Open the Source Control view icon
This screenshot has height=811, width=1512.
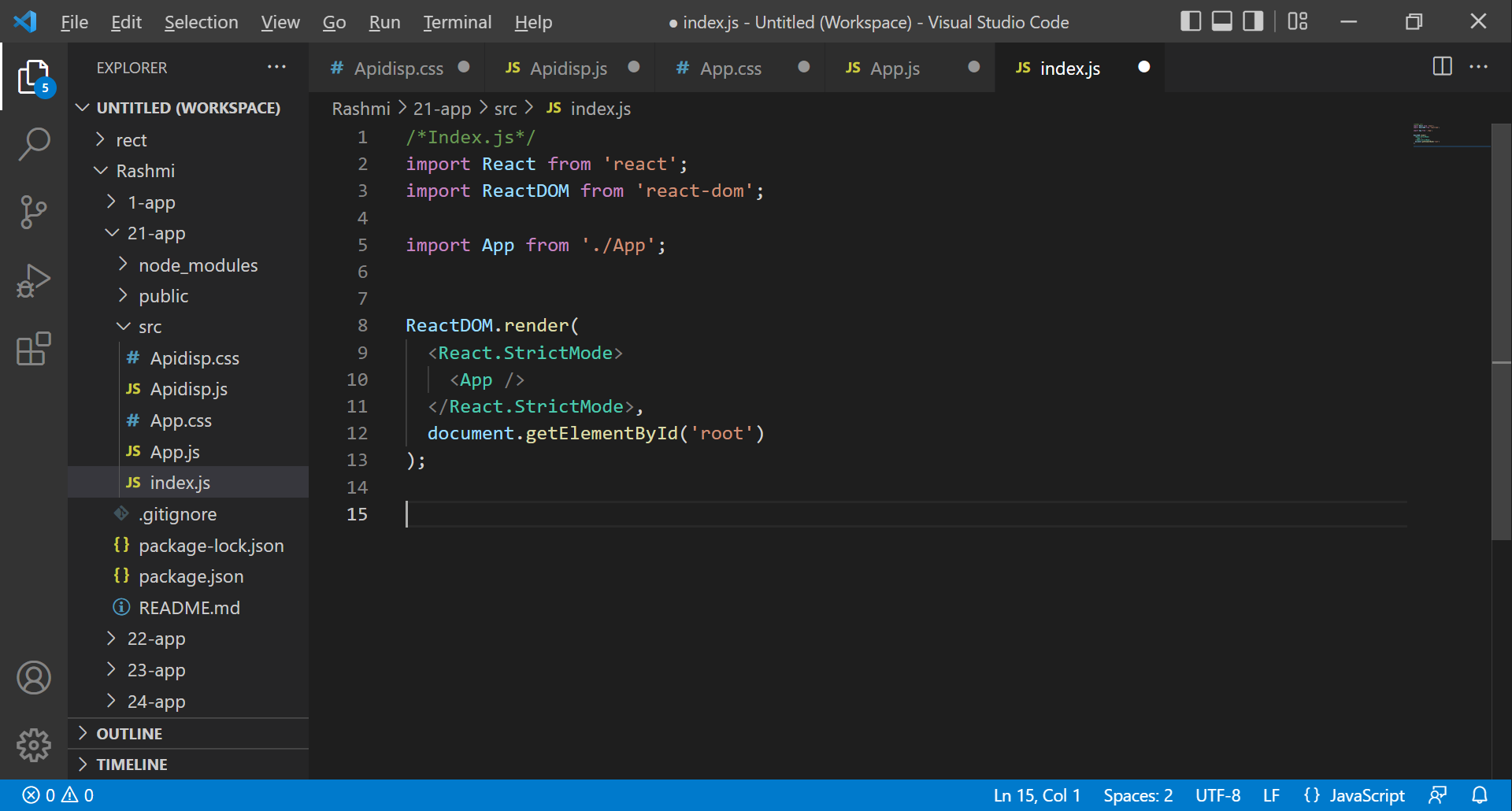pos(34,213)
